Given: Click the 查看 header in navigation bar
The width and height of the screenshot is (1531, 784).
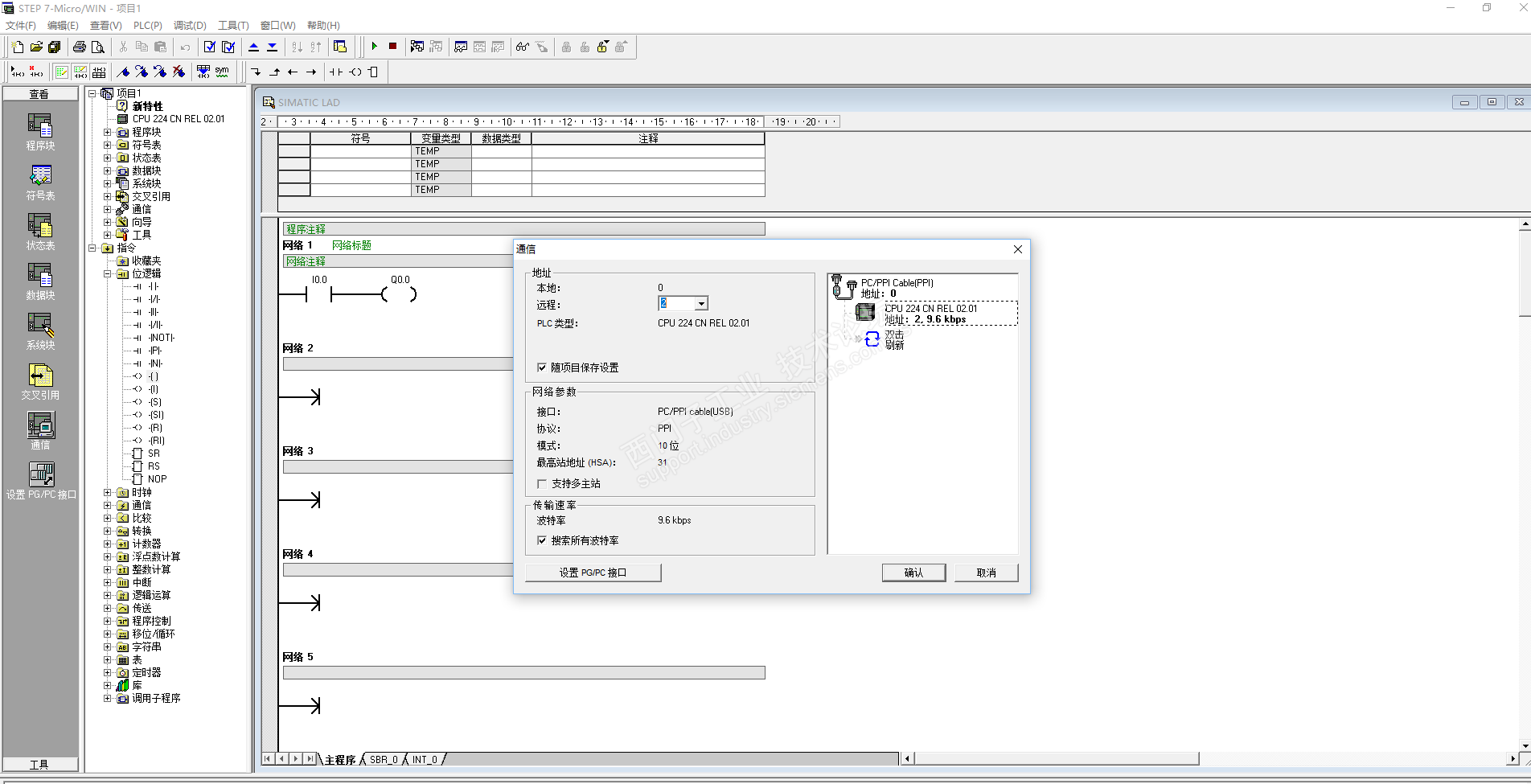Looking at the screenshot, I should coord(40,94).
